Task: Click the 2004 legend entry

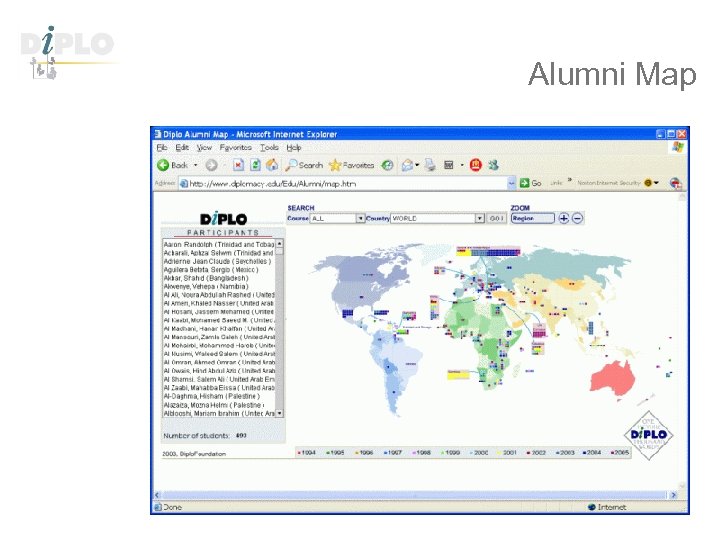Action: (x=592, y=453)
